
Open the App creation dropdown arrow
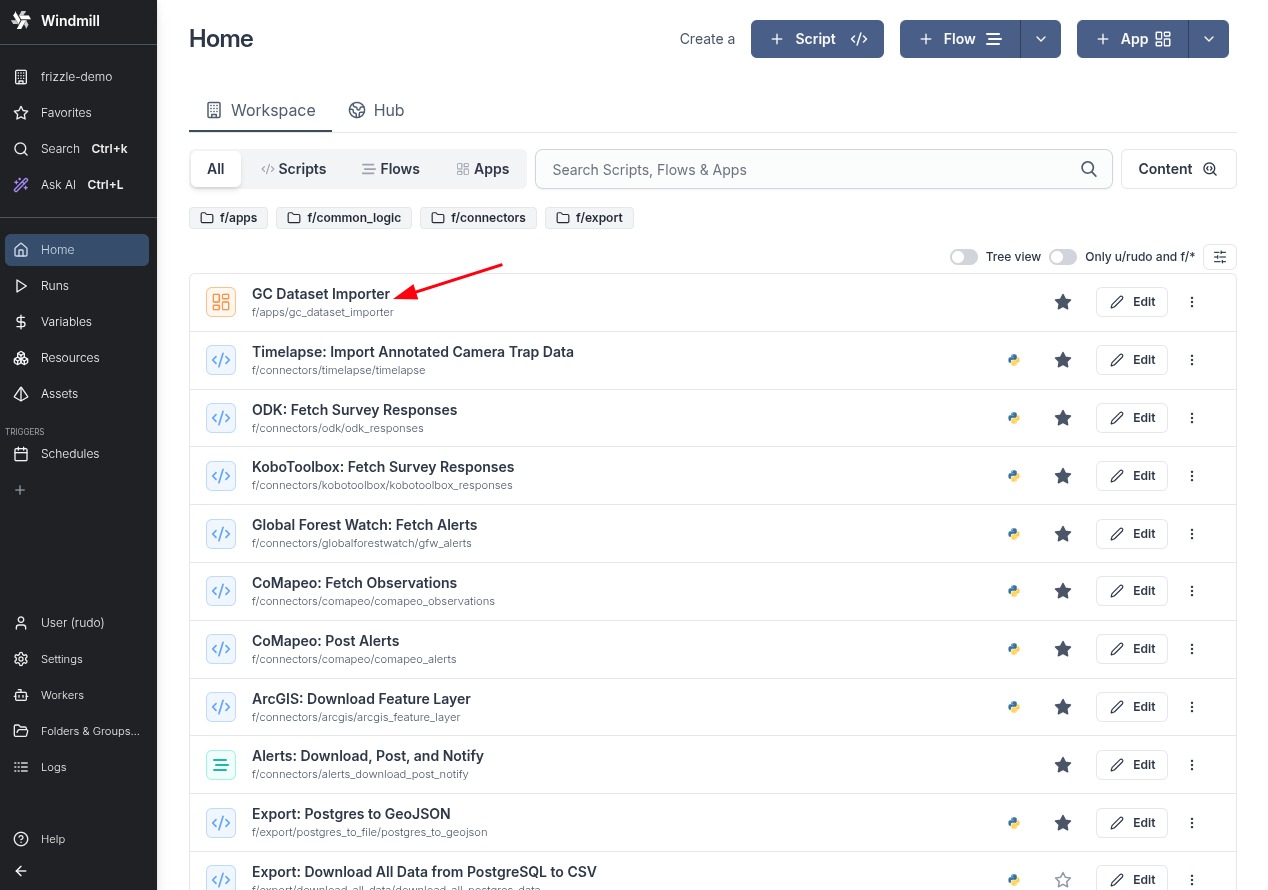(x=1209, y=39)
